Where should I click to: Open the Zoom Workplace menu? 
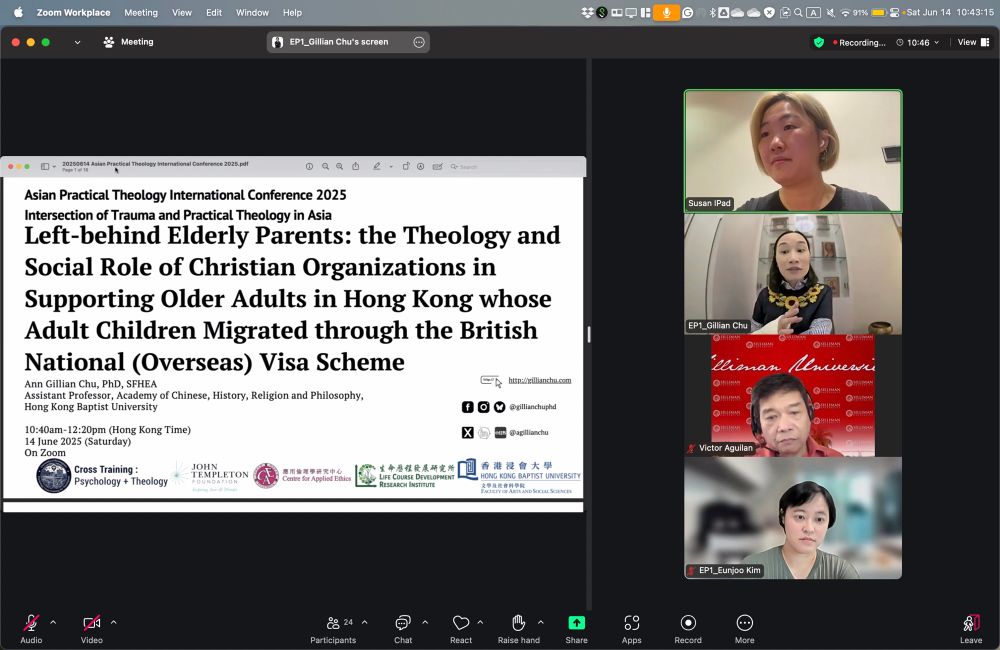[x=73, y=12]
